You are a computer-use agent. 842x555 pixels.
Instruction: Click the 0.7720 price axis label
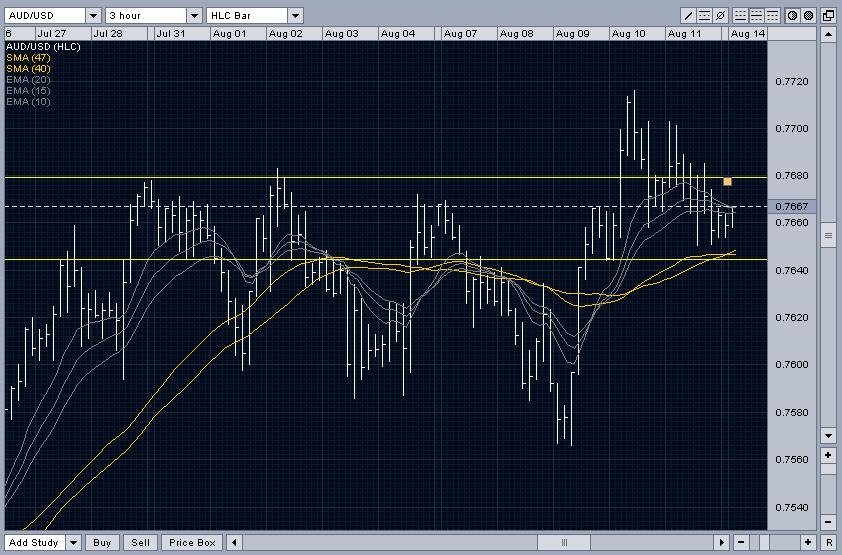(x=792, y=82)
